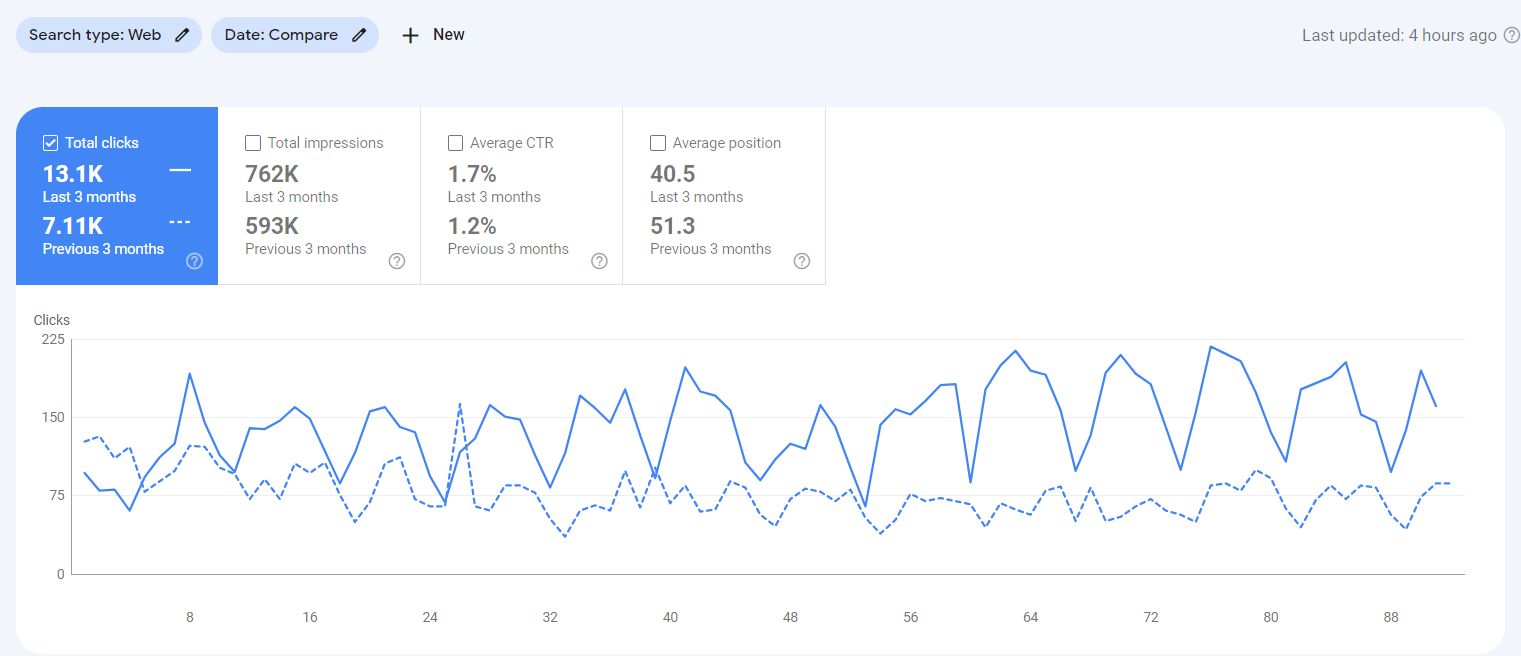Open the Average position help tooltip icon
Image resolution: width=1521 pixels, height=656 pixels.
click(801, 261)
